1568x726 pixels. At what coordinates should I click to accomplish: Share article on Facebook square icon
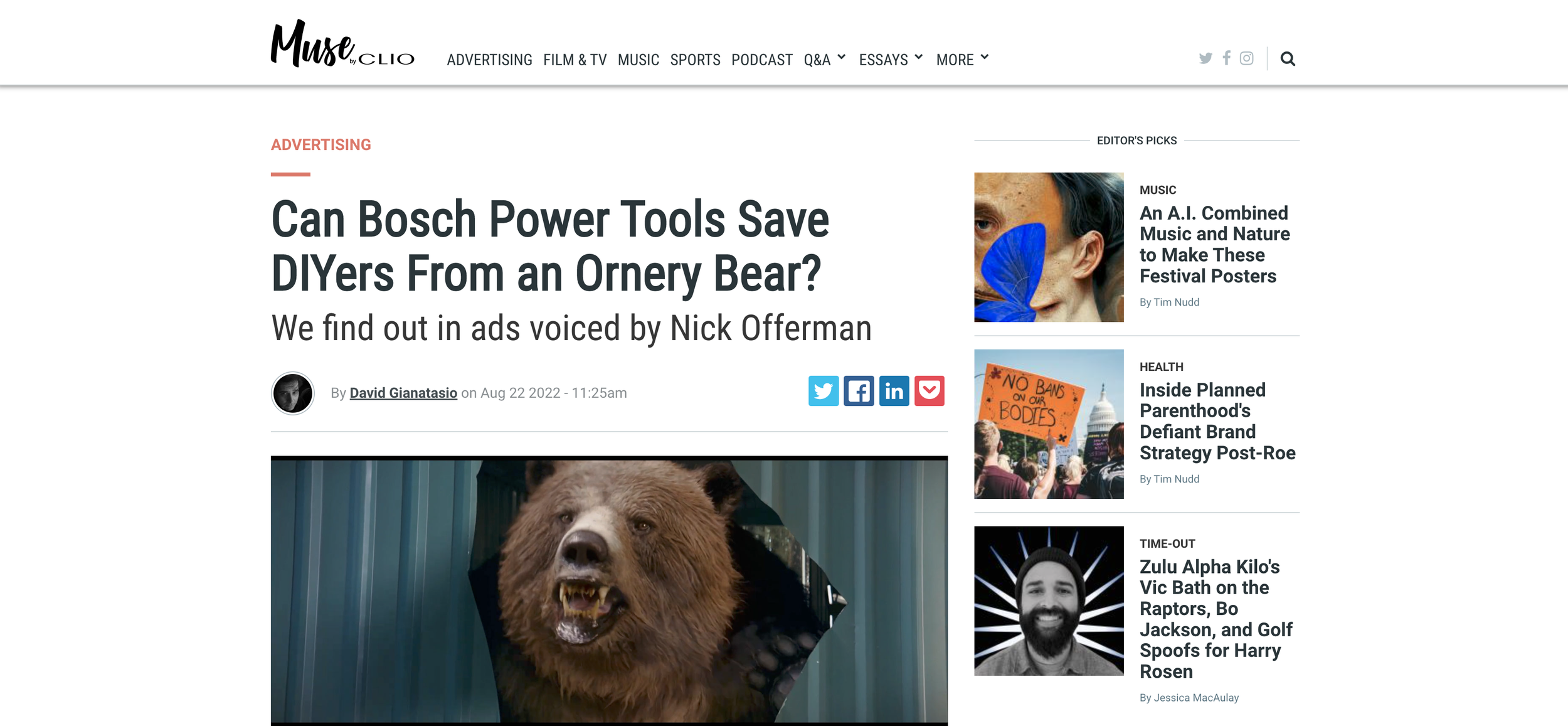[x=859, y=391]
